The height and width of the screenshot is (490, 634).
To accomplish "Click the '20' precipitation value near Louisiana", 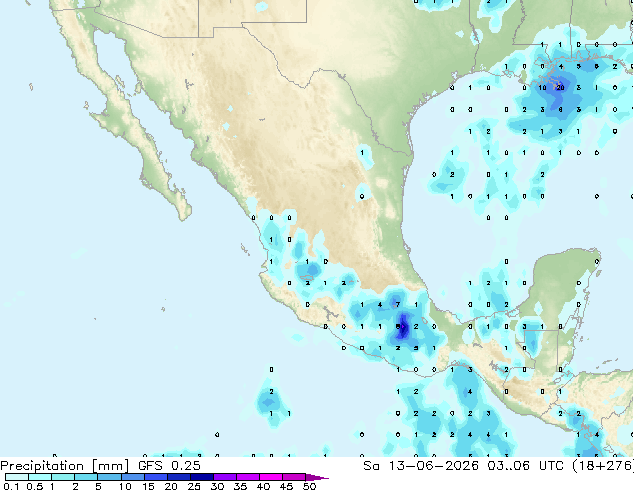I will [x=560, y=87].
